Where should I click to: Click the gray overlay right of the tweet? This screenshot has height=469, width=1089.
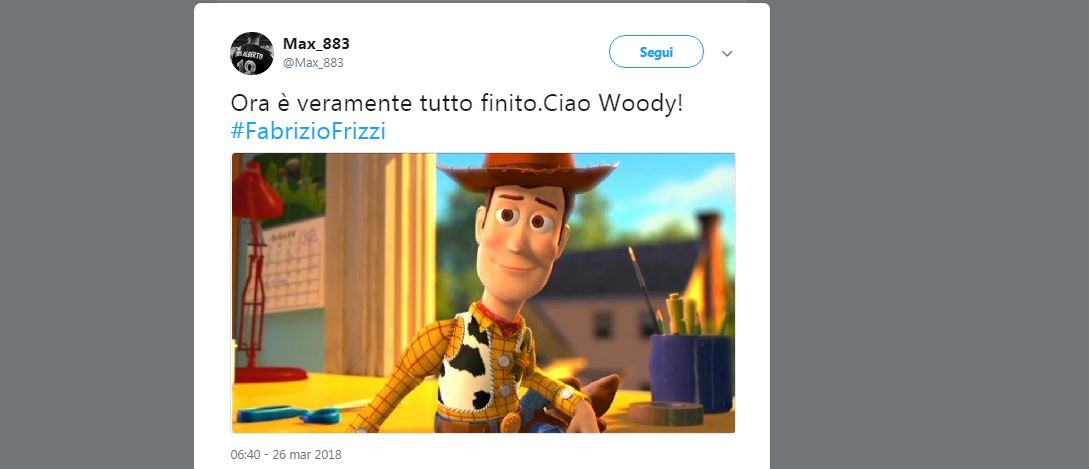click(929, 234)
